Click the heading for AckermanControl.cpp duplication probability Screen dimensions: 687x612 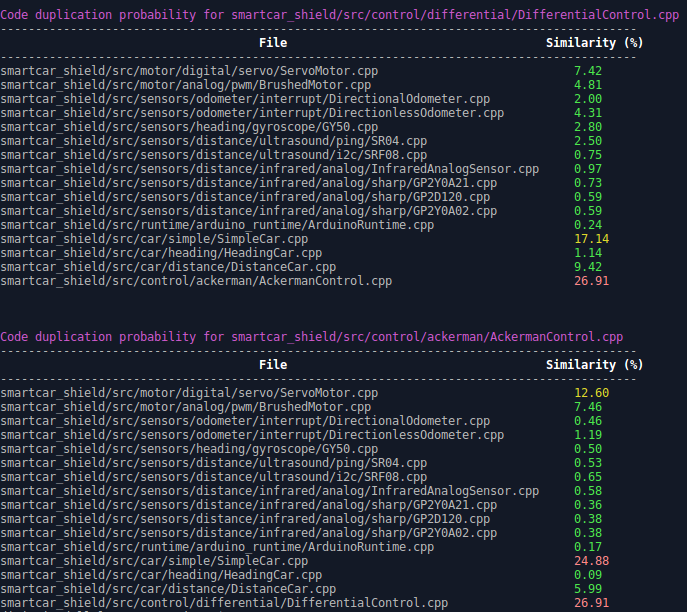312,337
